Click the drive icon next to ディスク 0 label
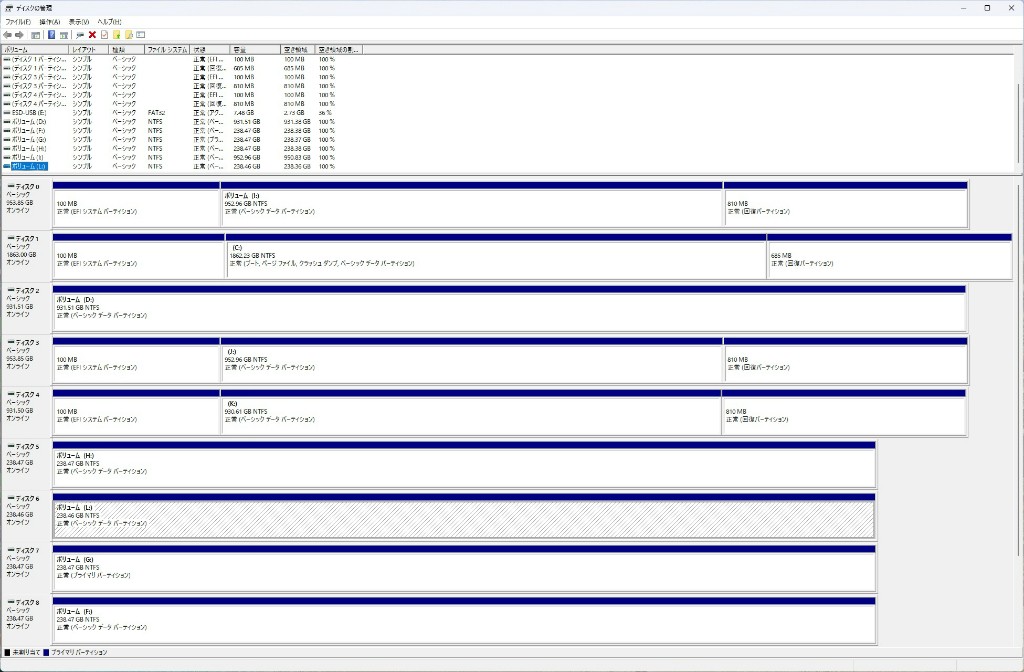The width and height of the screenshot is (1024, 672). tap(10, 186)
